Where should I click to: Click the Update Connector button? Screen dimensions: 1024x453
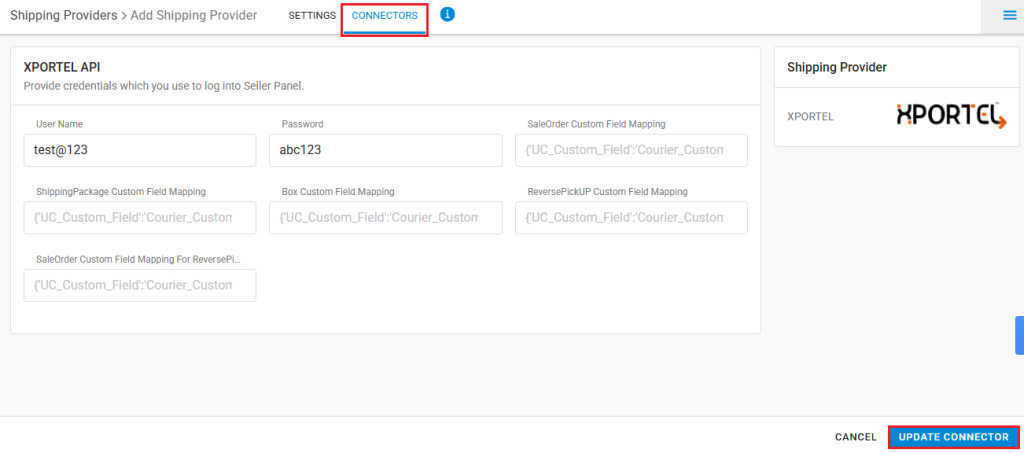pyautogui.click(x=953, y=437)
